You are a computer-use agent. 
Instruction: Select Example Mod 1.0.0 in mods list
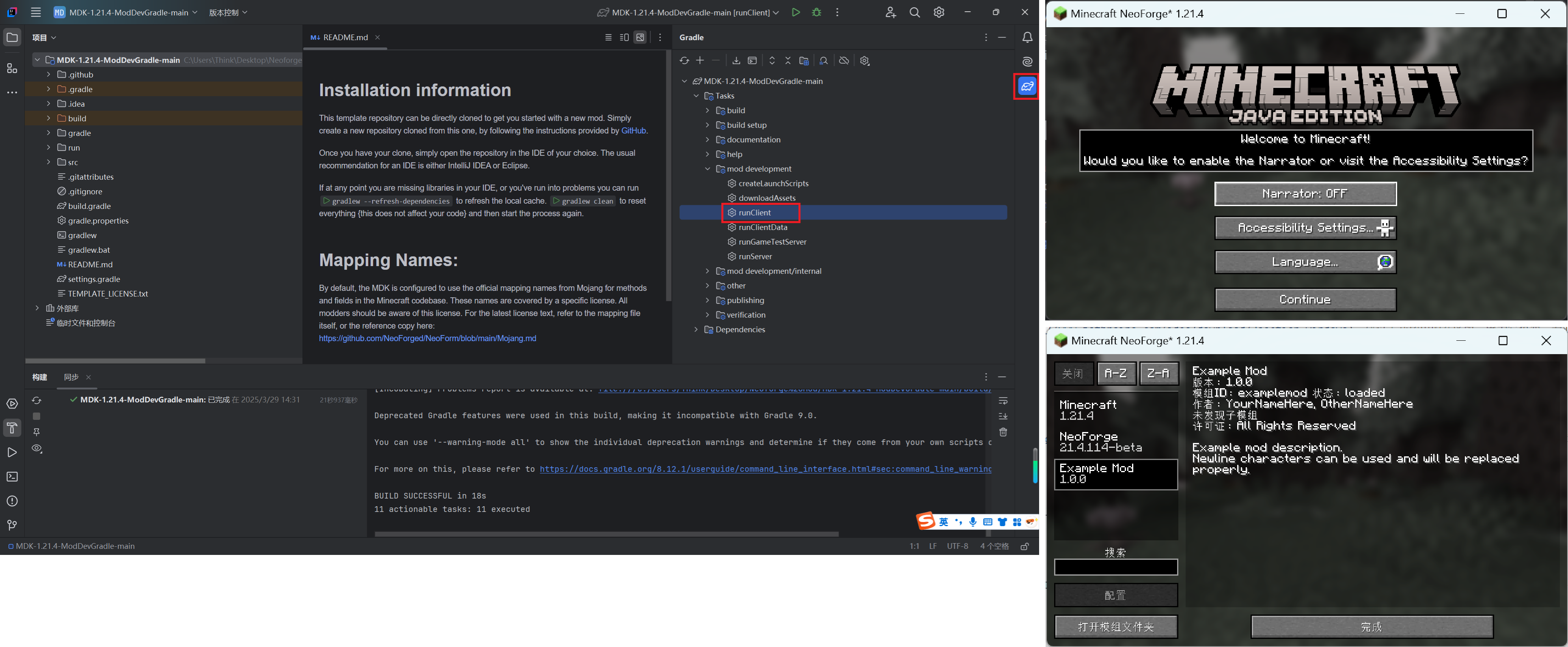[1116, 474]
